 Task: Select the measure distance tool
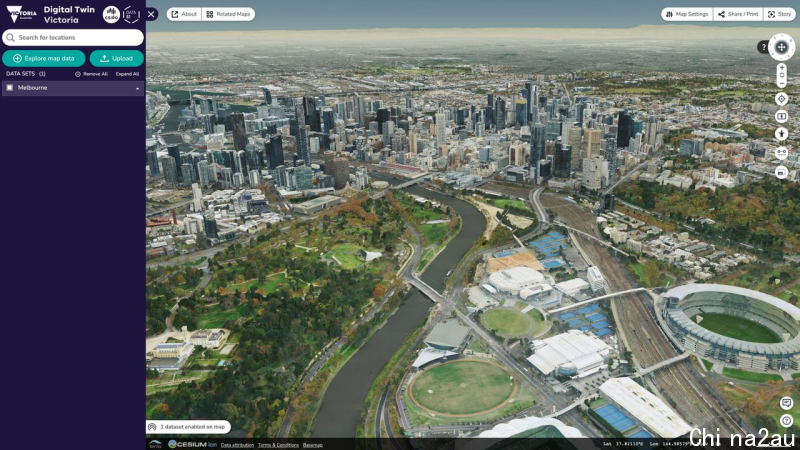tap(781, 153)
